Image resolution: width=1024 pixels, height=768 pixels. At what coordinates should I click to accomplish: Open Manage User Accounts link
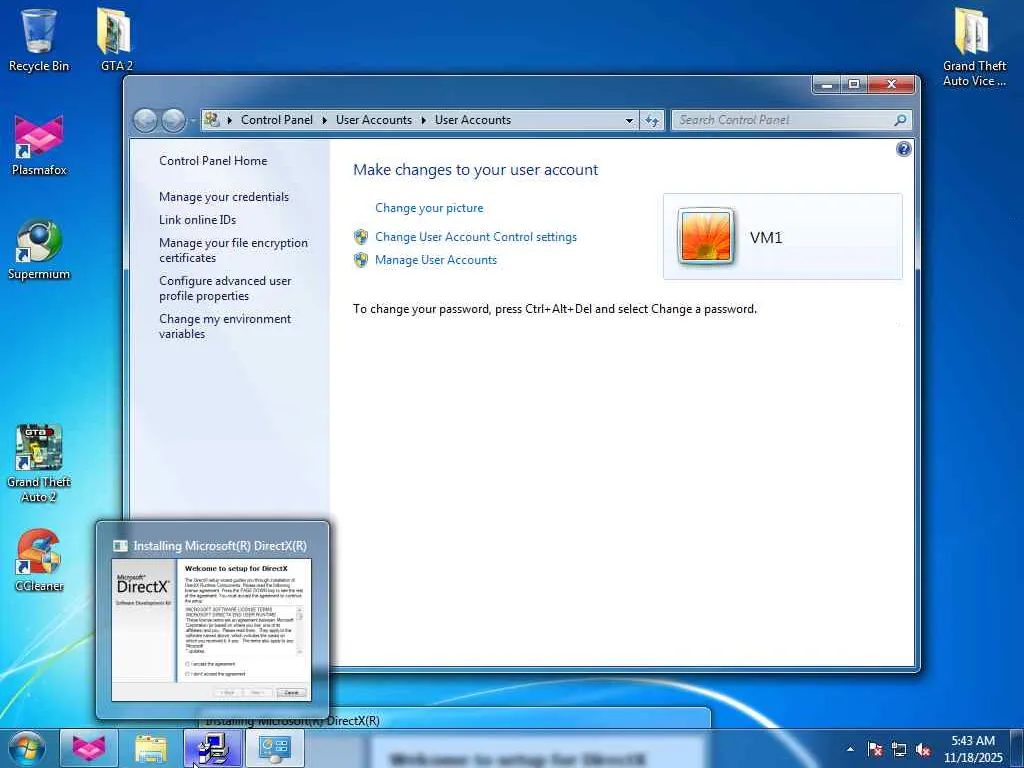pos(436,260)
